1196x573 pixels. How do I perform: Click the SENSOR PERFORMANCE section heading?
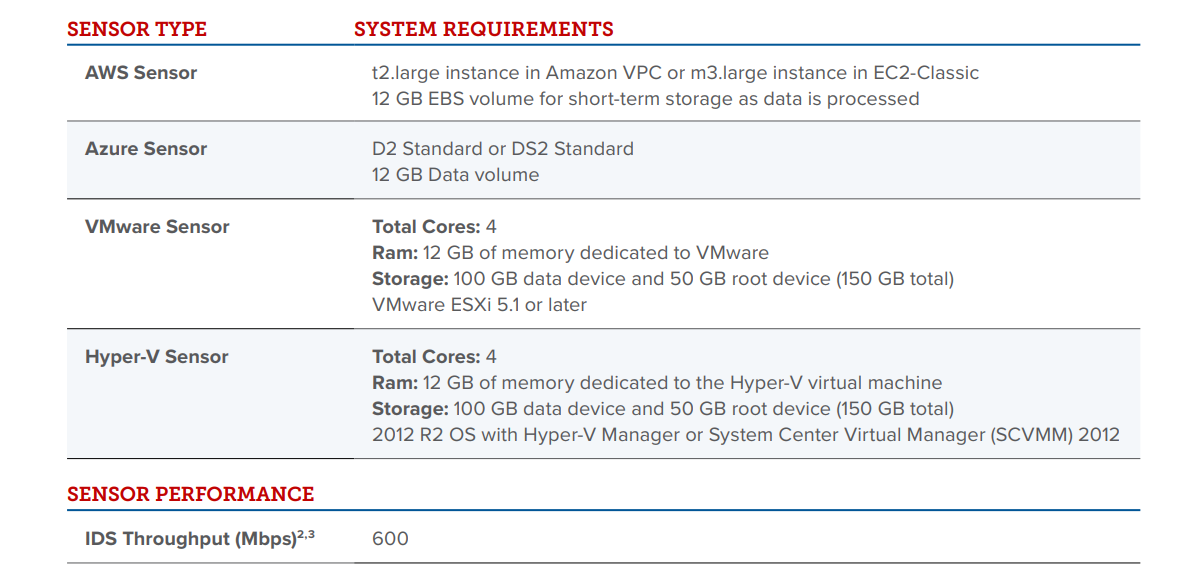pos(190,494)
